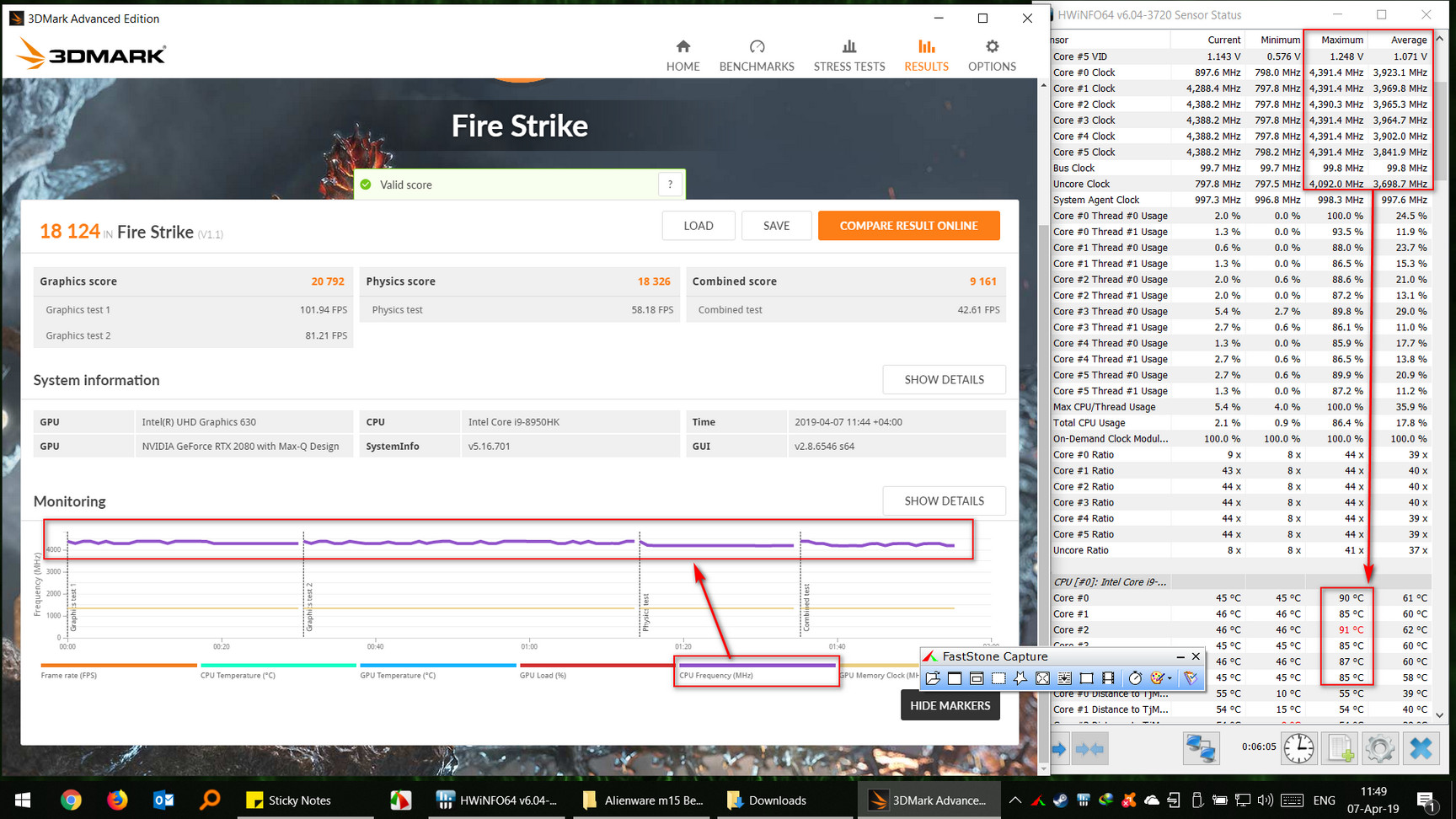Open the STRESS TESTS section
The width and height of the screenshot is (1456, 819).
[x=849, y=56]
